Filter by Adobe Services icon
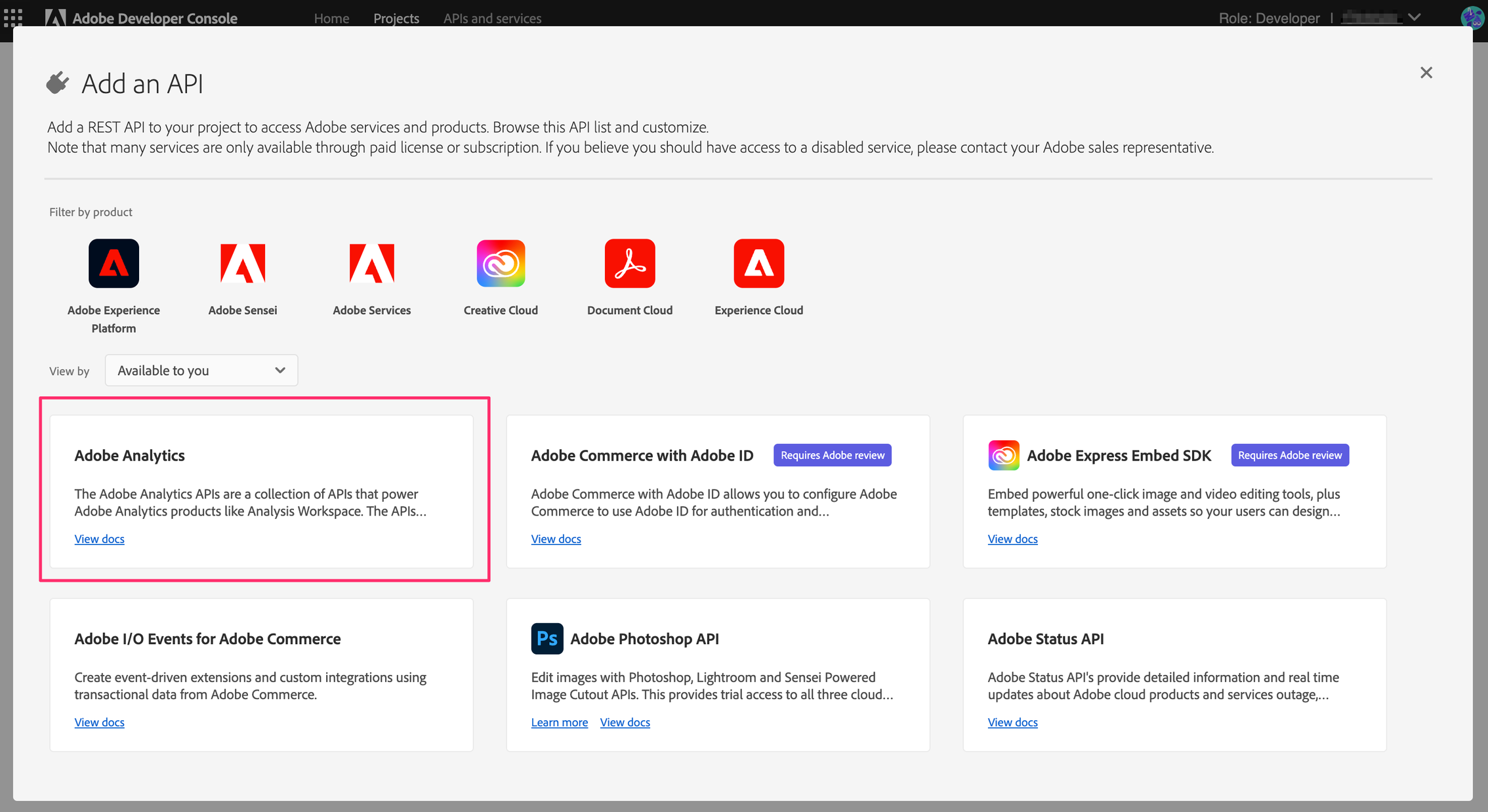 tap(371, 264)
